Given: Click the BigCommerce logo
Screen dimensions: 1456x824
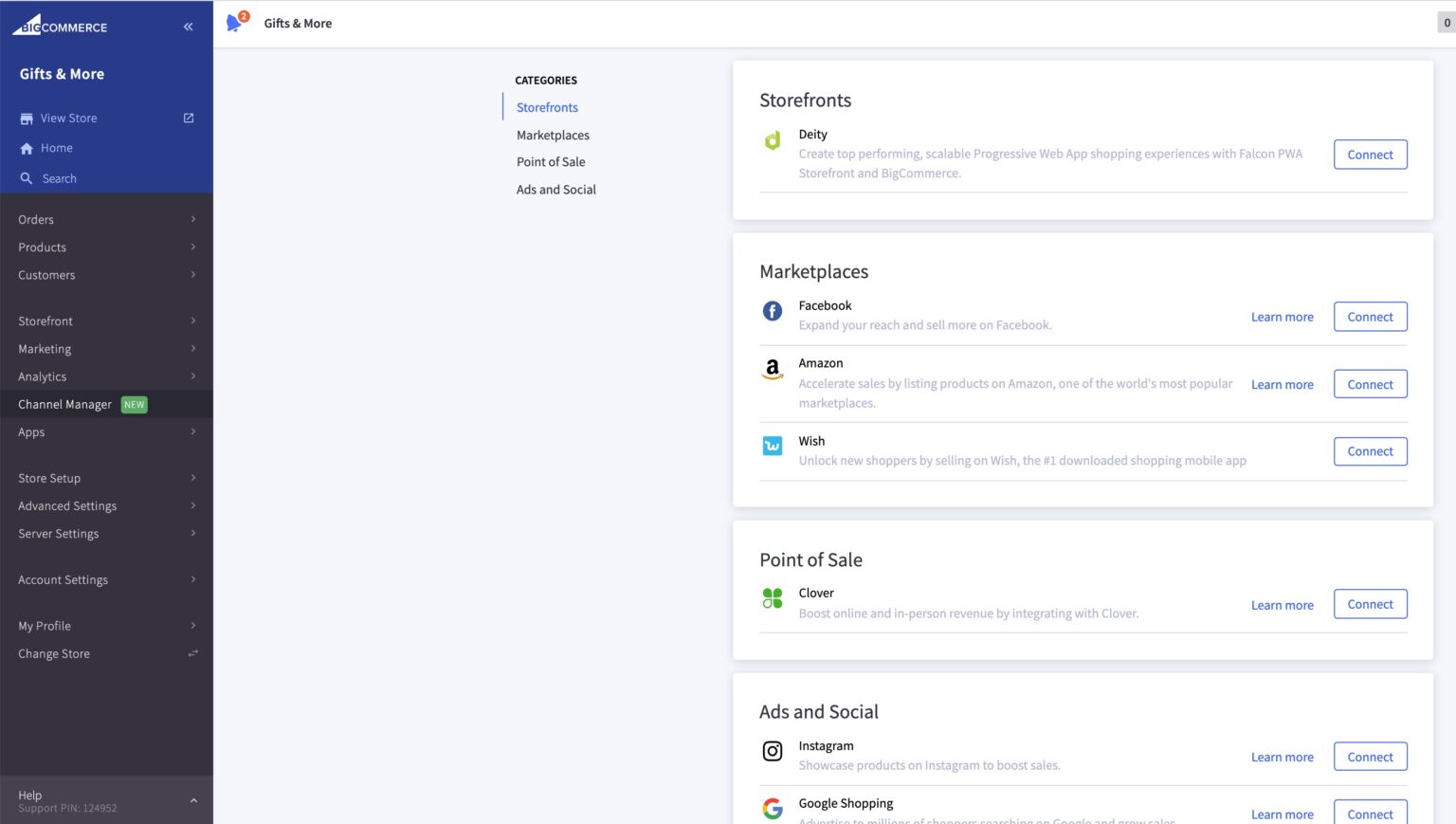Looking at the screenshot, I should pos(60,25).
